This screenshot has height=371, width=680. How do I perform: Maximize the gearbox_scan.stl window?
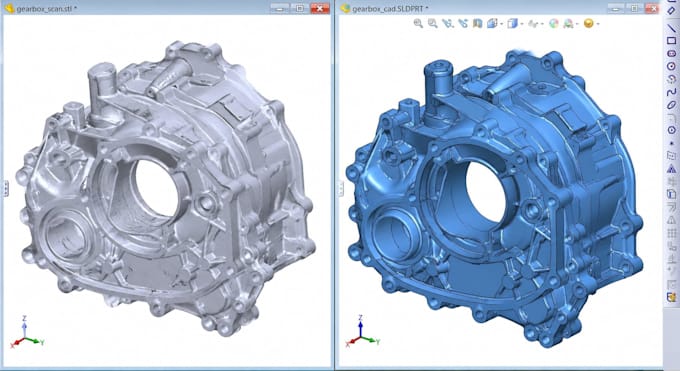point(300,8)
